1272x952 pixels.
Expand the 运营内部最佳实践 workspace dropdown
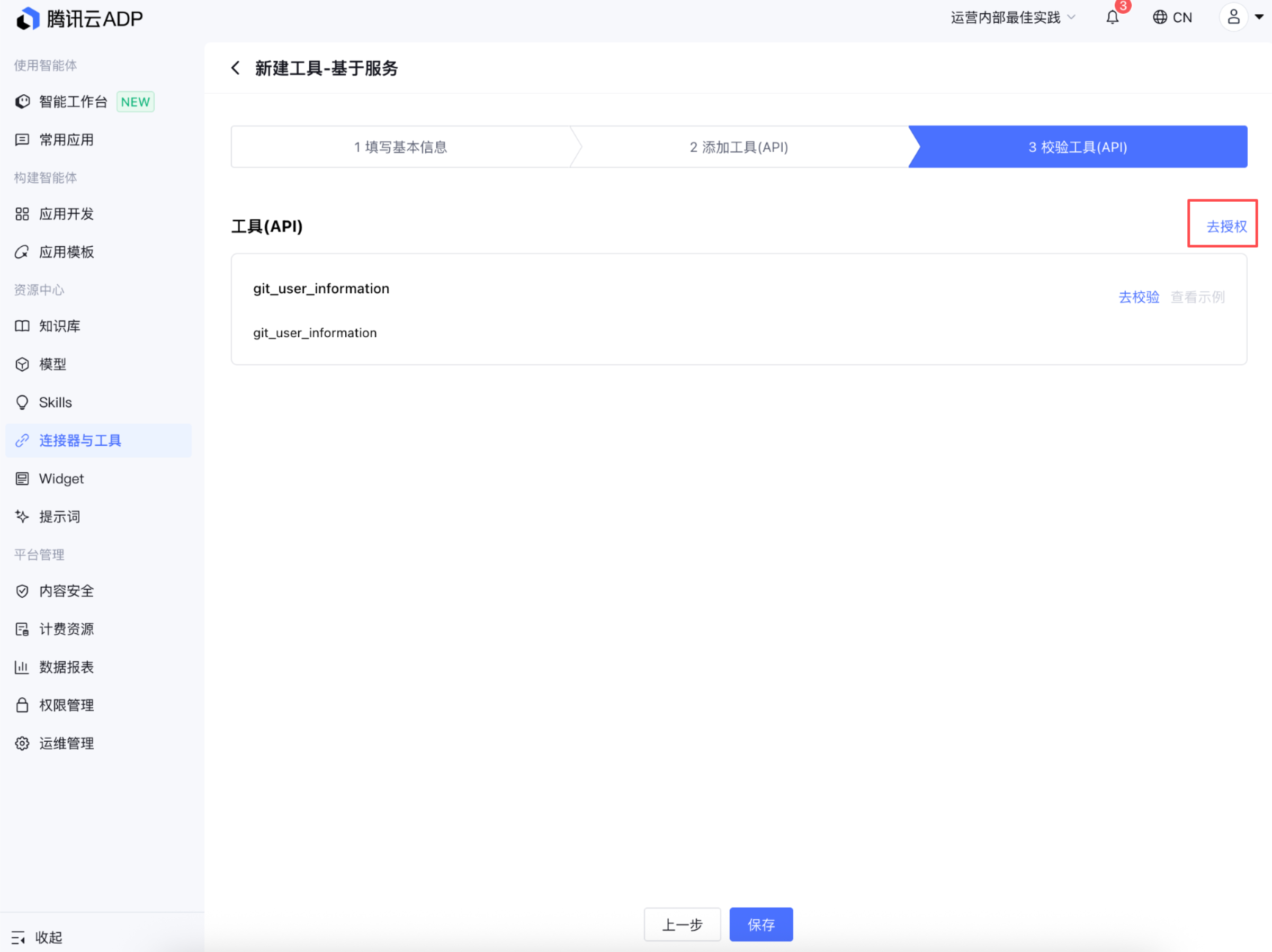[1013, 17]
